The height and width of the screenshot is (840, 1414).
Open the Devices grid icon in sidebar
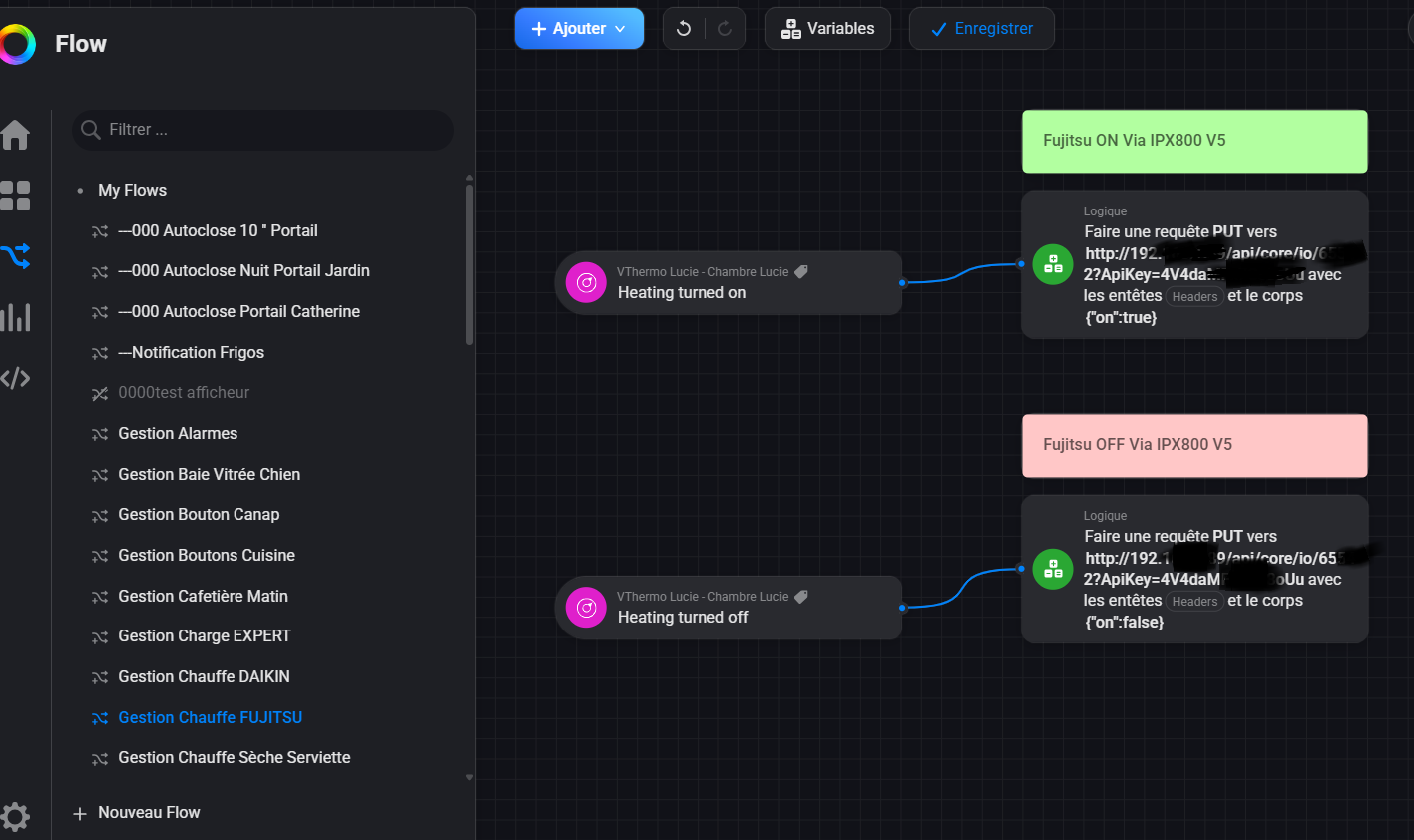point(15,196)
